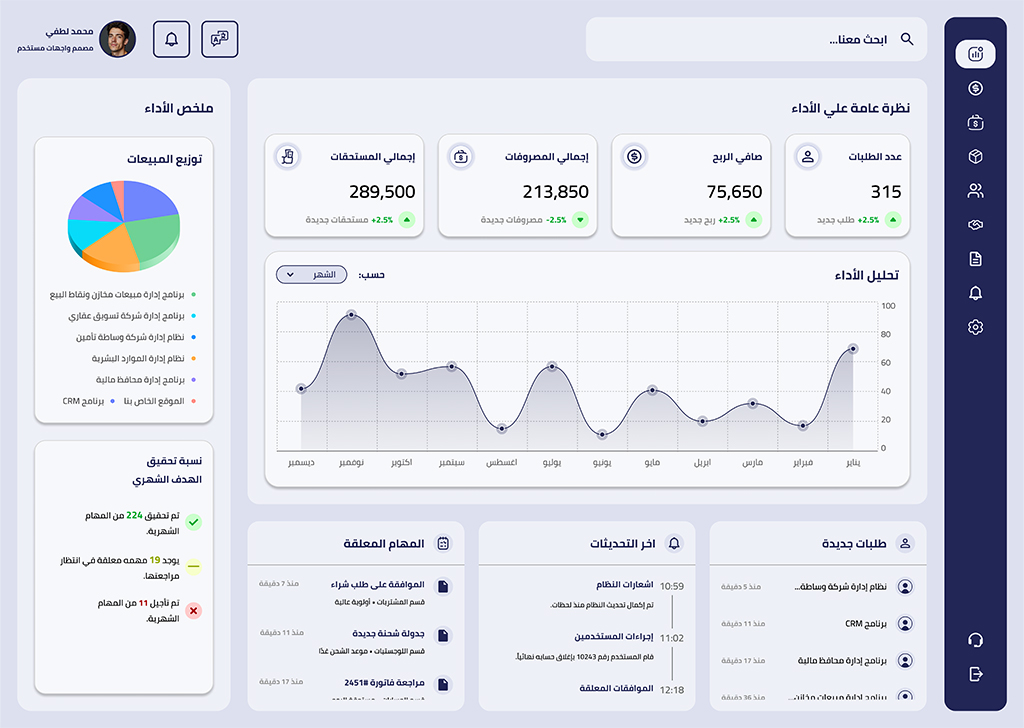Click the headset support icon

pyautogui.click(x=976, y=640)
